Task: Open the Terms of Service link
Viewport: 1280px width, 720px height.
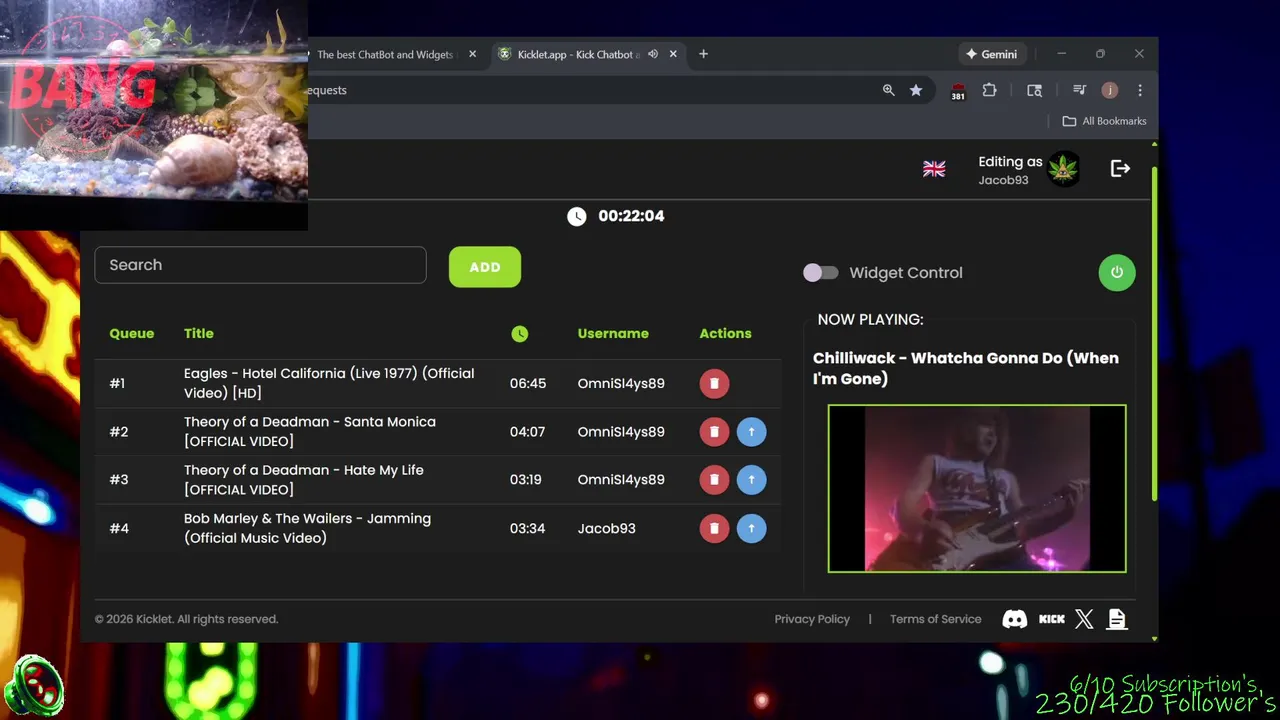Action: tap(936, 619)
